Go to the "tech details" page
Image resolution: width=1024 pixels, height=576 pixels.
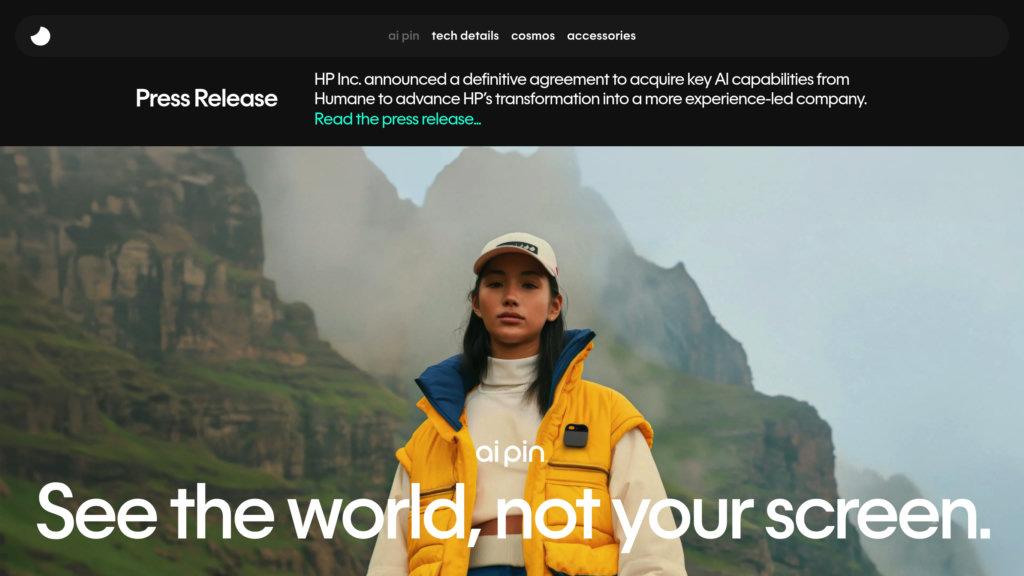coord(465,36)
